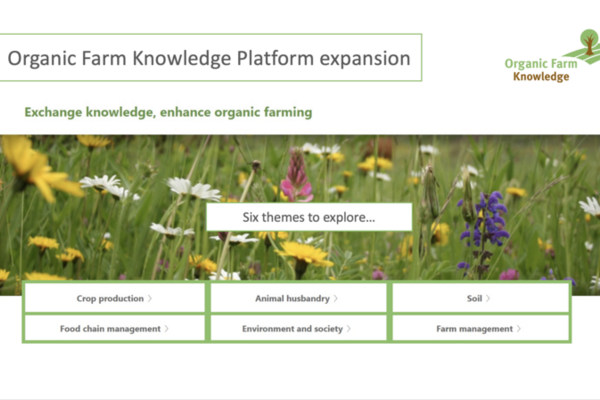Click the brown 'Knowledge' logo word
Image resolution: width=600 pixels, height=400 pixels.
click(541, 77)
